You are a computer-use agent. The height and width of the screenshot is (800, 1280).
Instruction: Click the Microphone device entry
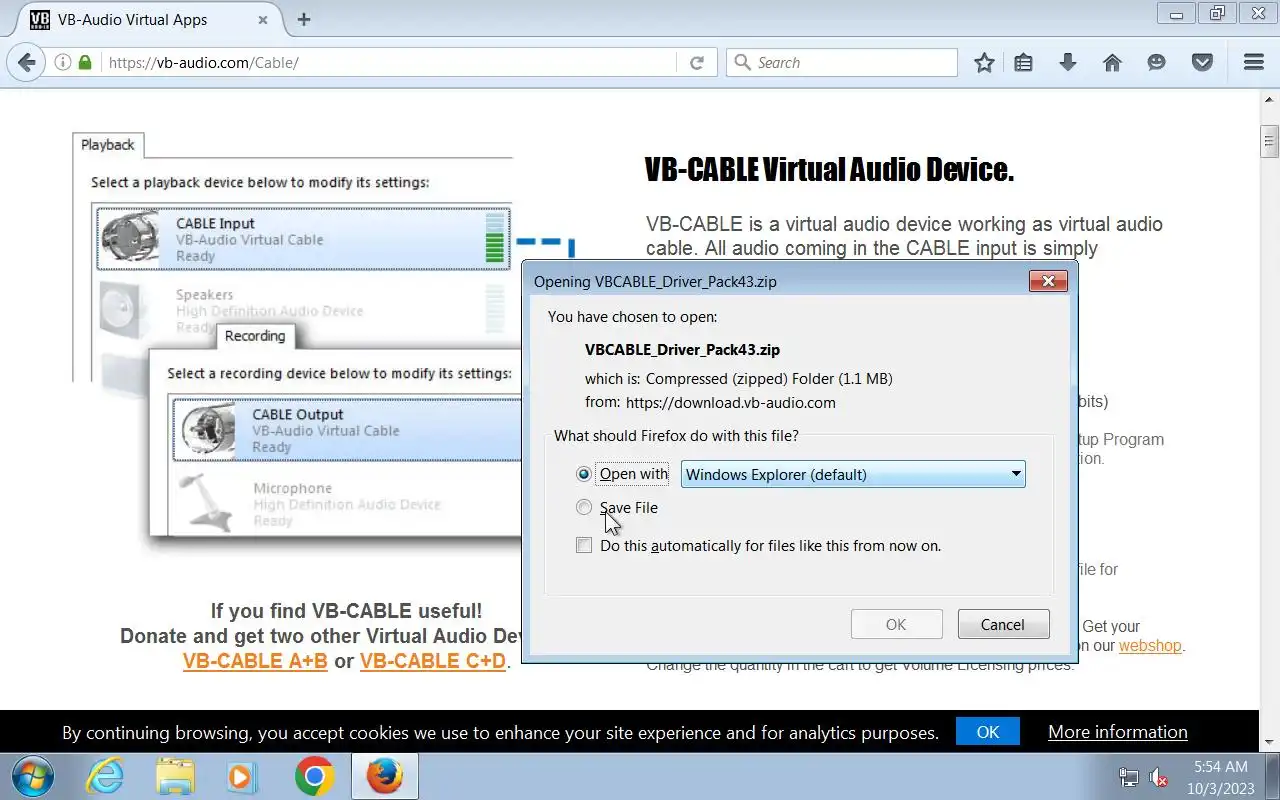coord(347,504)
